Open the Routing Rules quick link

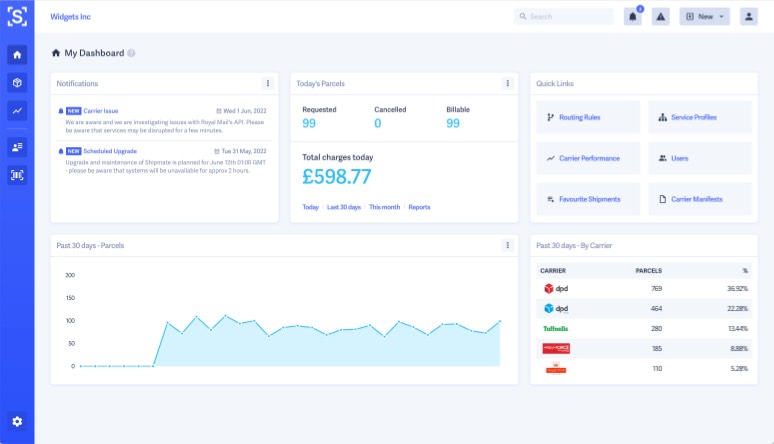point(588,117)
